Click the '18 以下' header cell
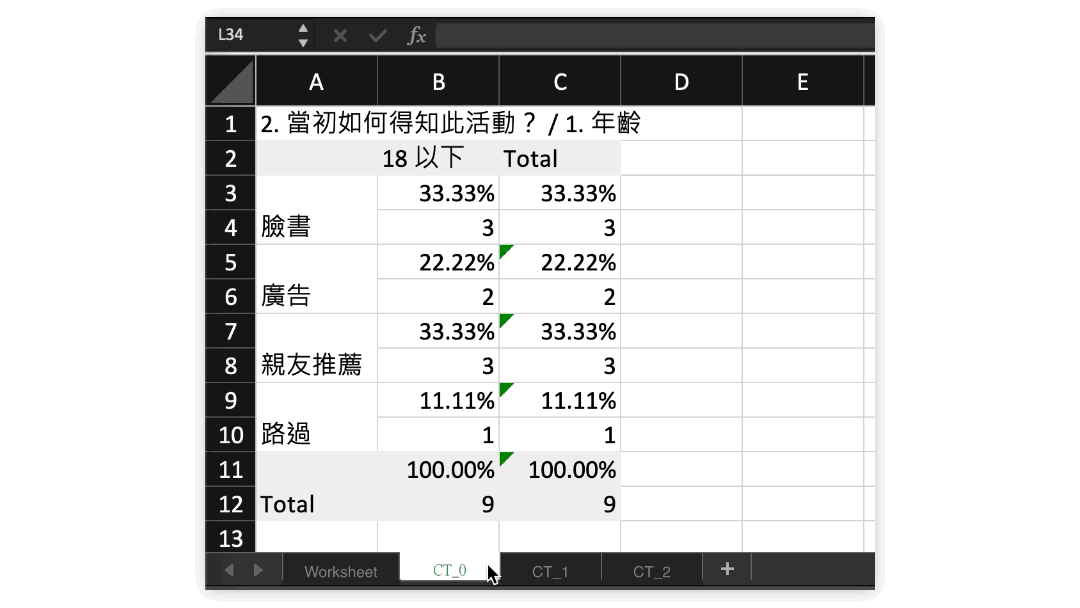The image size is (1080, 608). pyautogui.click(x=438, y=158)
